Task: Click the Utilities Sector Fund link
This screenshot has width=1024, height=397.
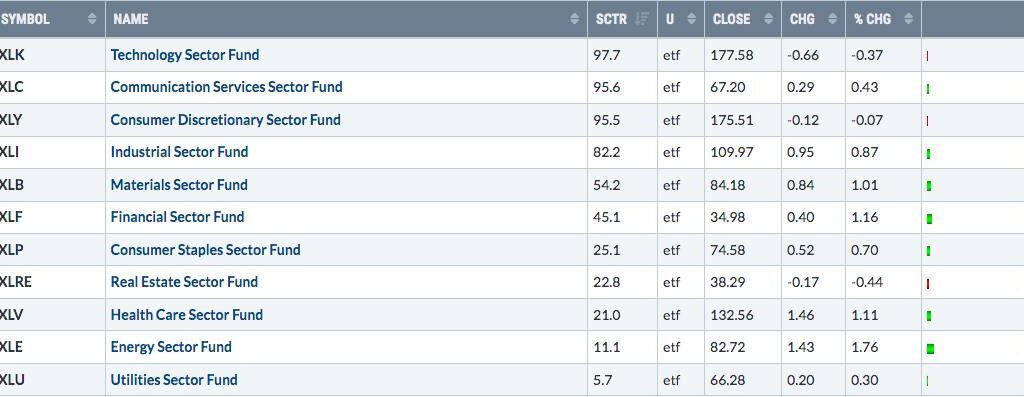Action: pos(174,380)
